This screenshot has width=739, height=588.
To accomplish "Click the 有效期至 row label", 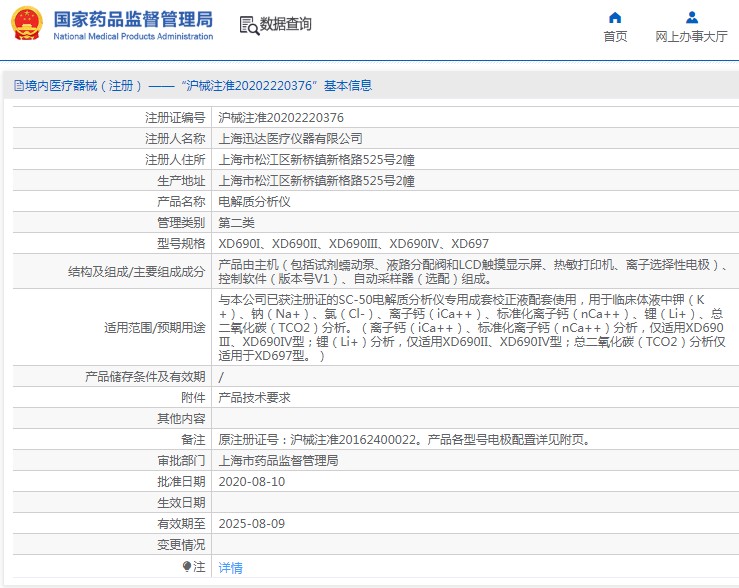I will click(x=181, y=523).
